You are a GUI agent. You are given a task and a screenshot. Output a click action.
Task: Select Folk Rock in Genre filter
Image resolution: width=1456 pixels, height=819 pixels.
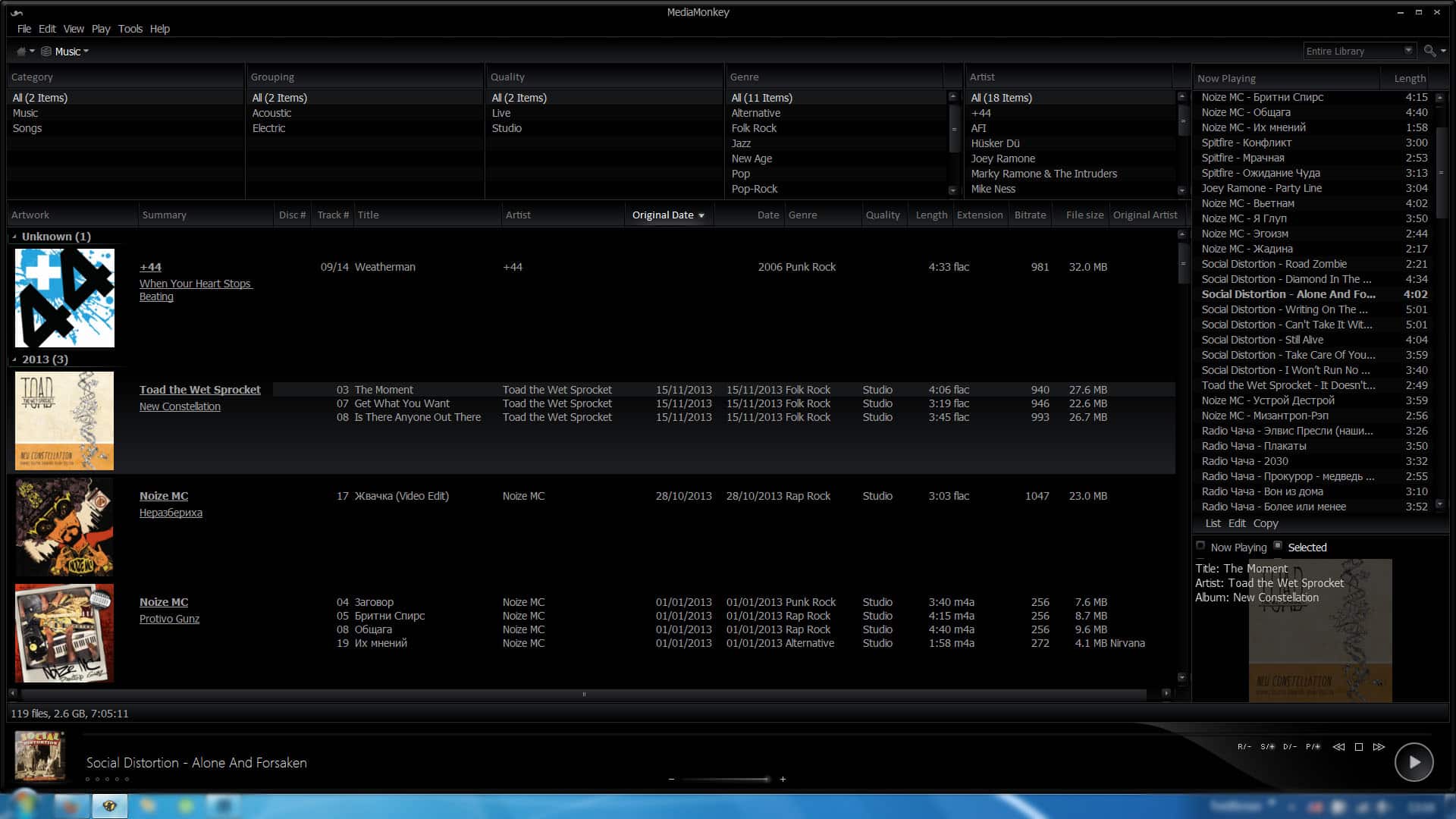tap(754, 128)
